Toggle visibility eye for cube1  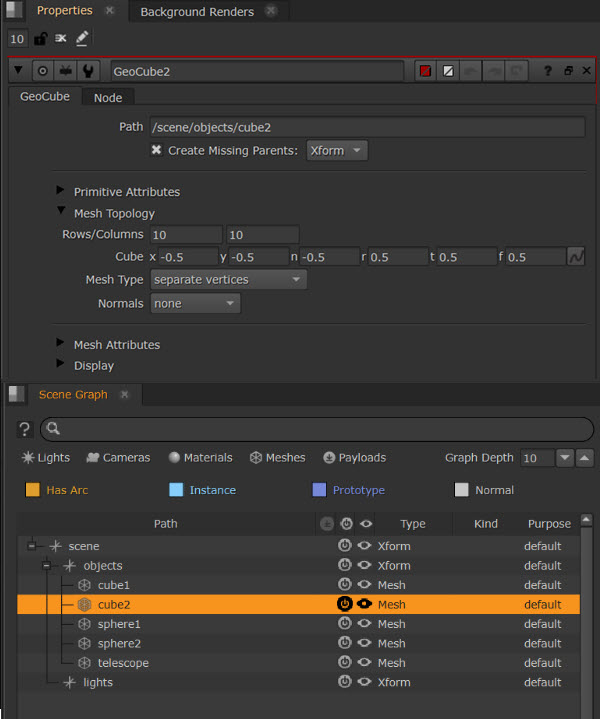[x=365, y=585]
